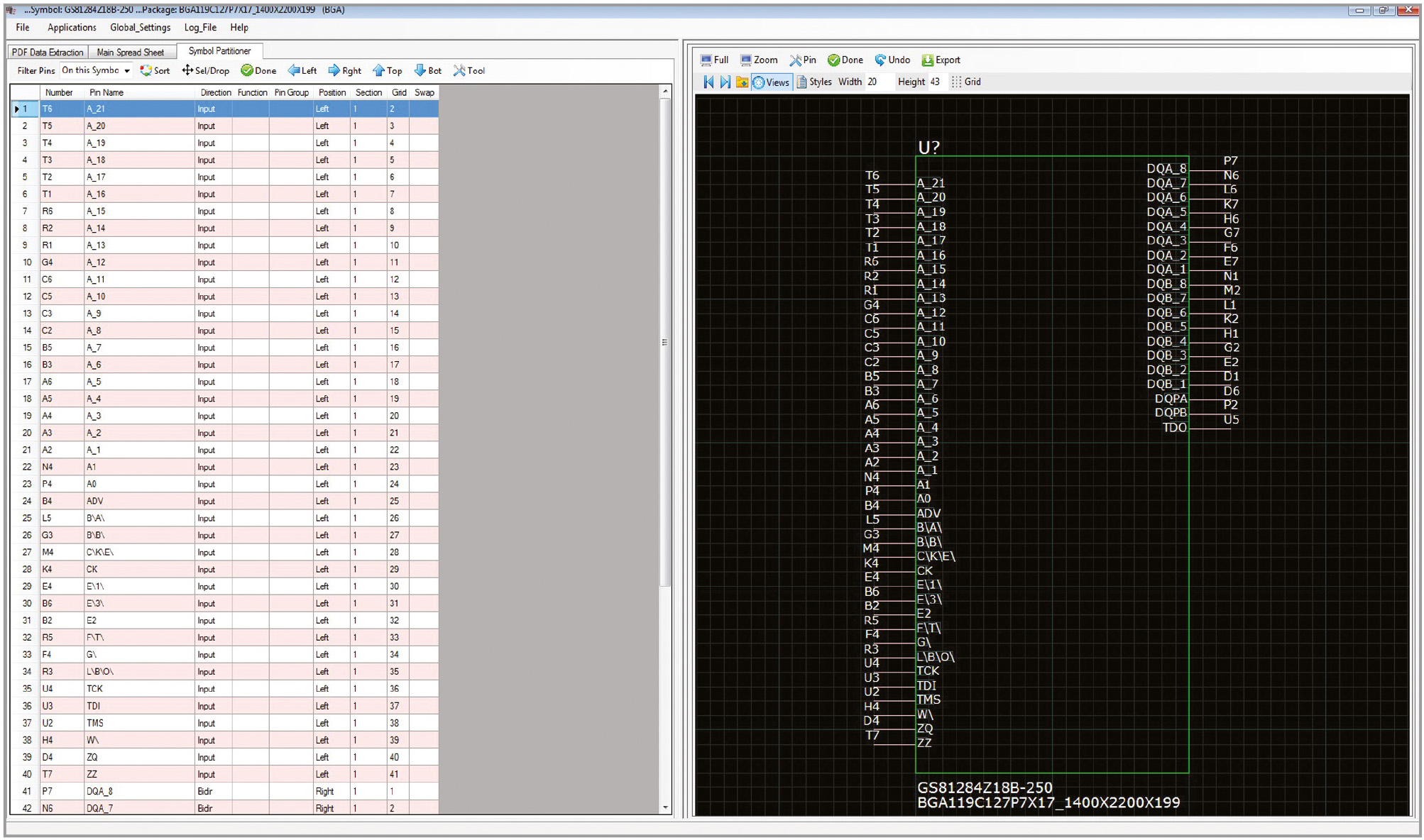Open the Global_Settings menu

[140, 27]
